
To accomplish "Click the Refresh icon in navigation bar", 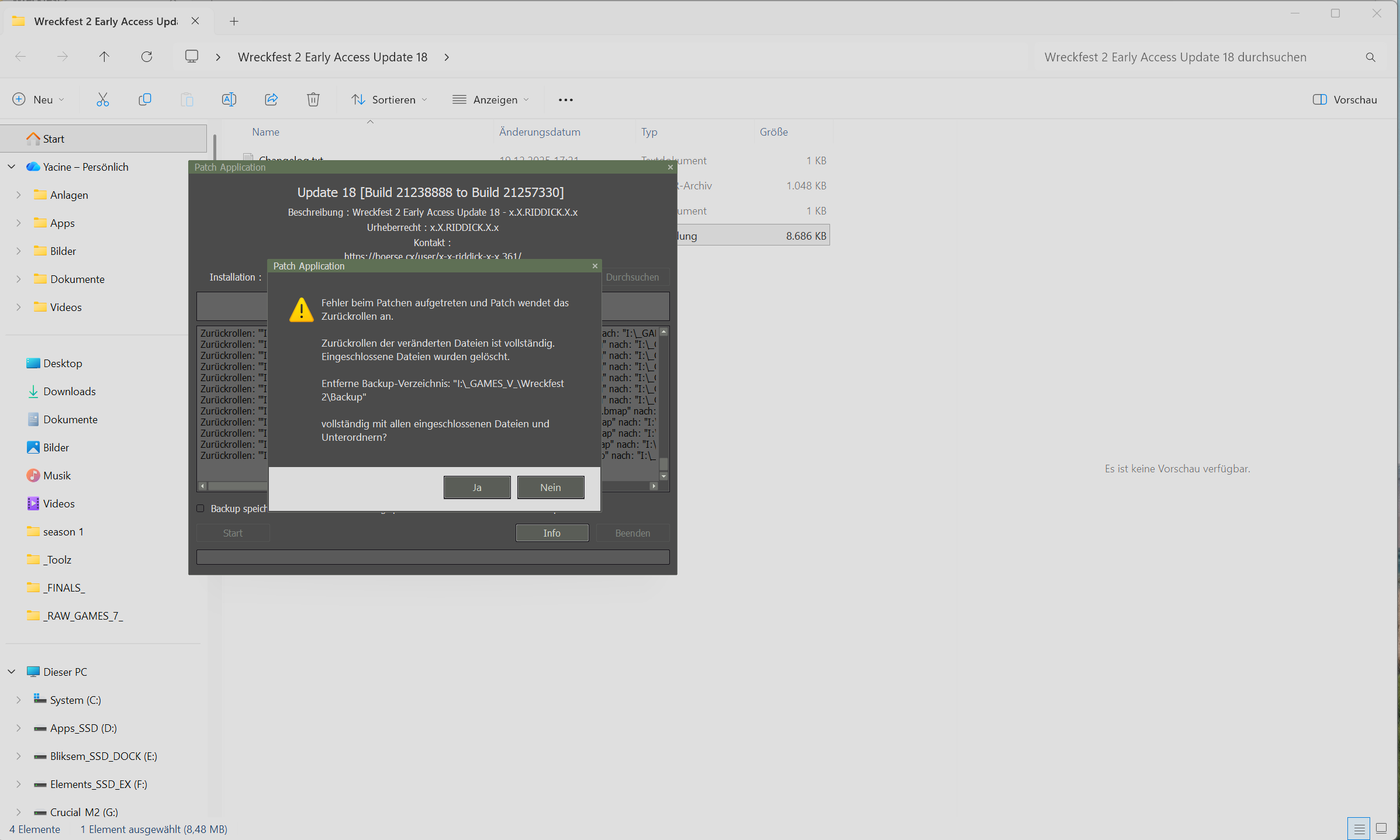I will point(147,57).
